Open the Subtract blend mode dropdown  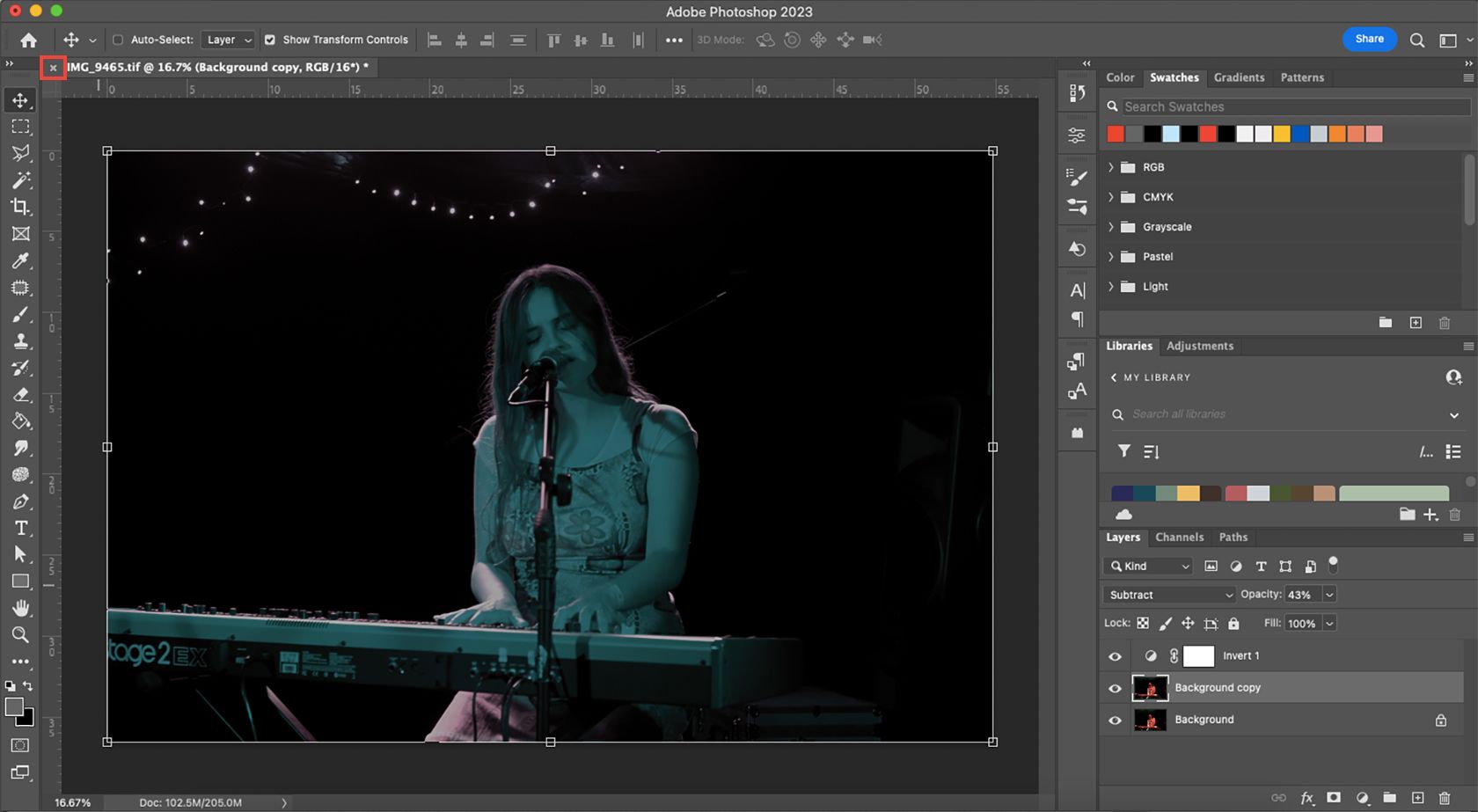pyautogui.click(x=1168, y=595)
